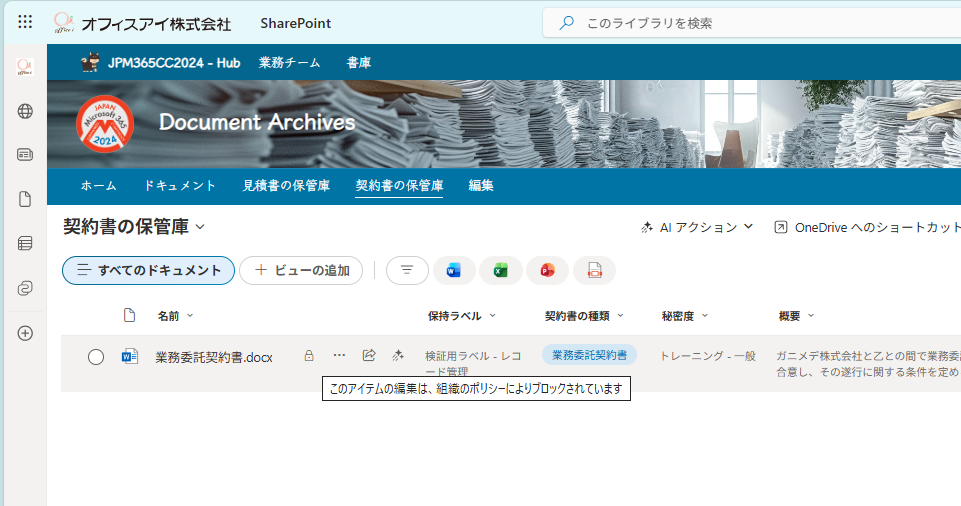Click the PowerPoint filter pill icon
Image resolution: width=961 pixels, height=506 pixels.
547,270
